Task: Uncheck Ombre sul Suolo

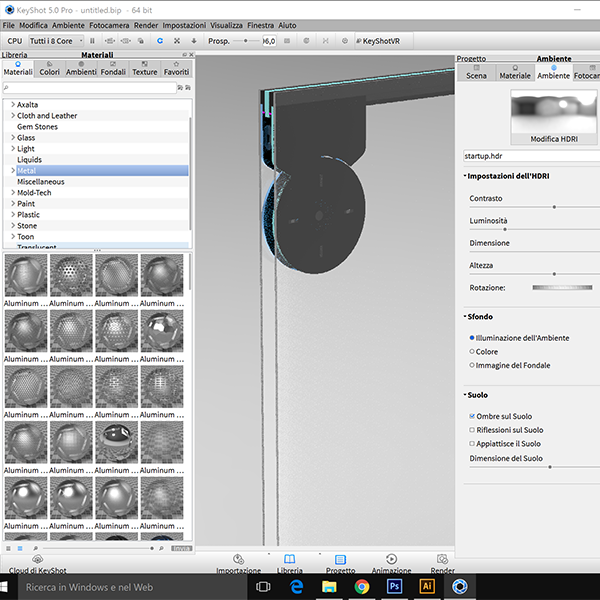Action: 472,416
